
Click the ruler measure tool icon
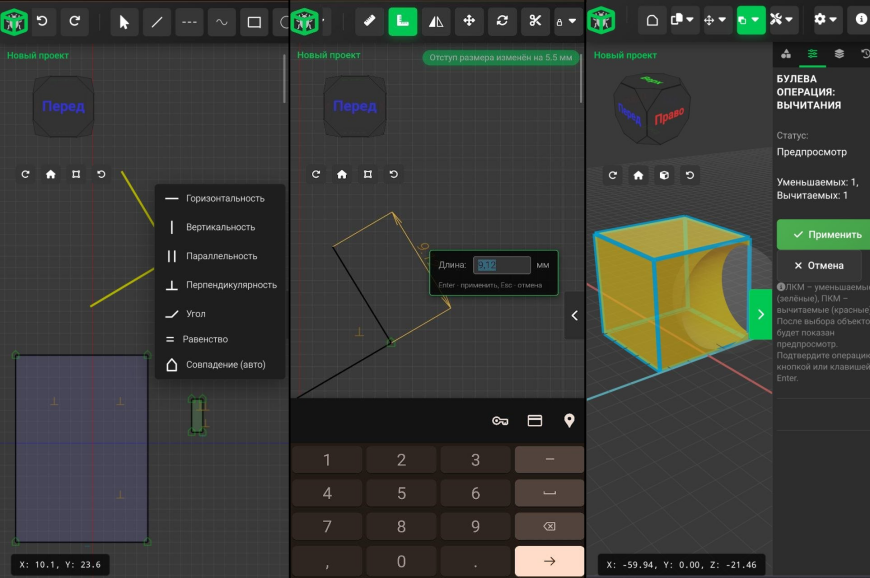coord(370,22)
